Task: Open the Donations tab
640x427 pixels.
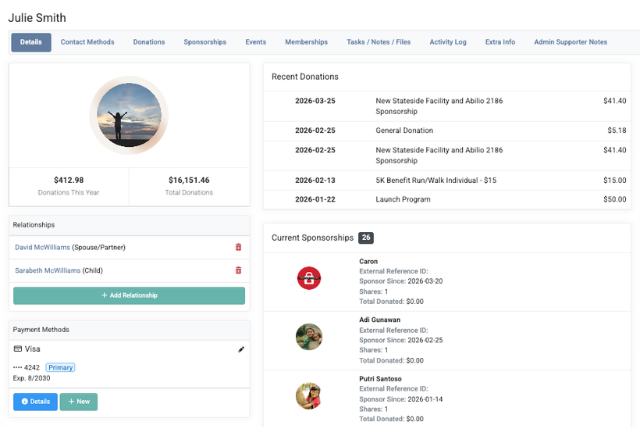Action: coord(149,42)
